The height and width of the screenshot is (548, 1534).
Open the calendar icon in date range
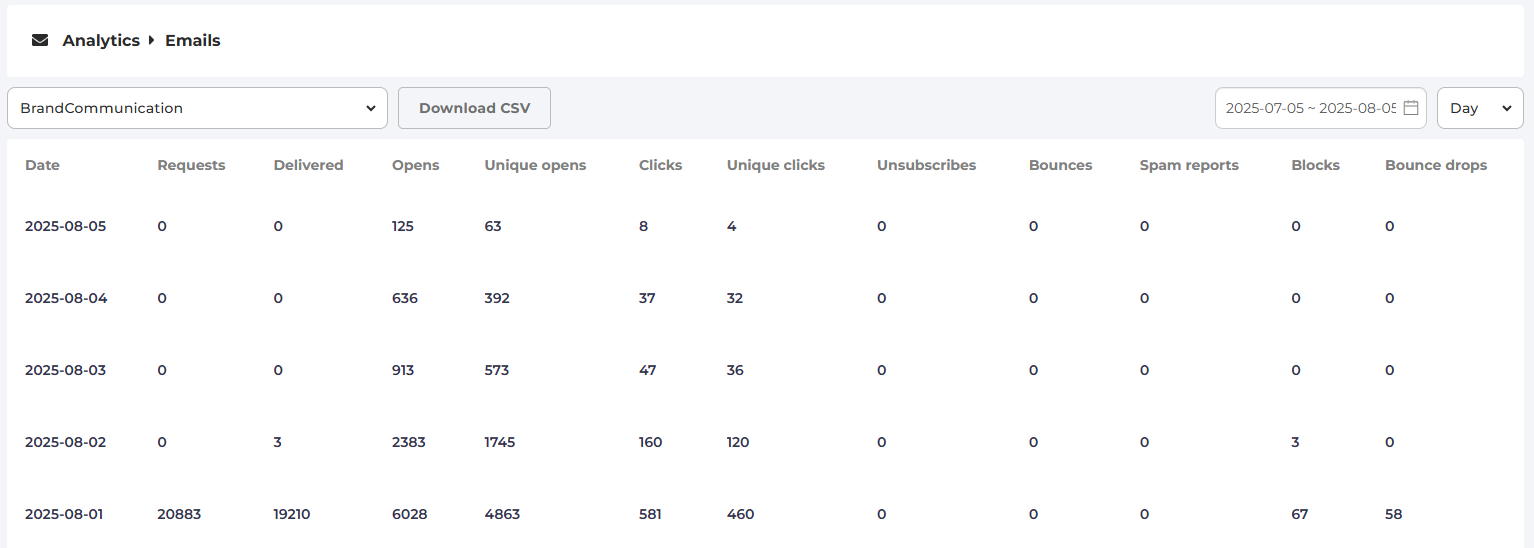1411,108
